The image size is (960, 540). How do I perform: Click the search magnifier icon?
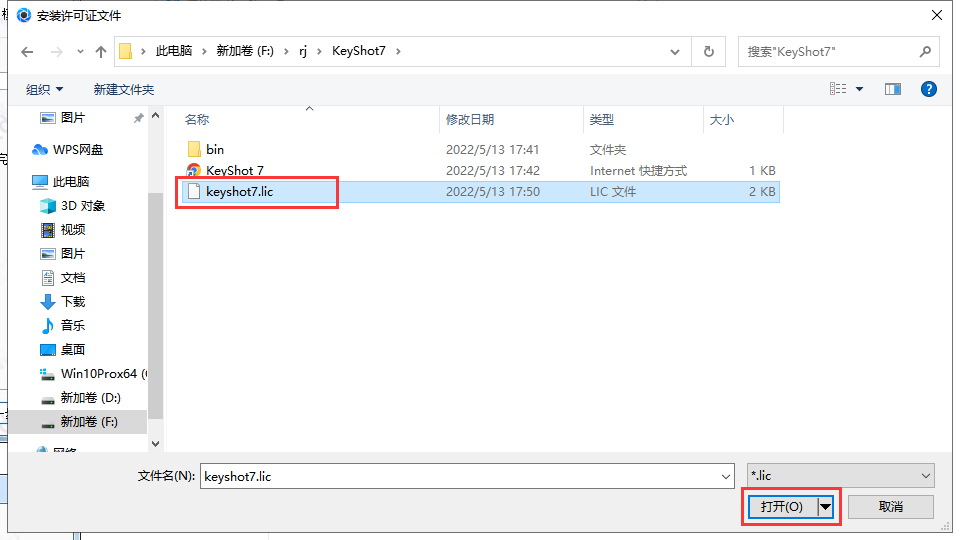pyautogui.click(x=925, y=52)
